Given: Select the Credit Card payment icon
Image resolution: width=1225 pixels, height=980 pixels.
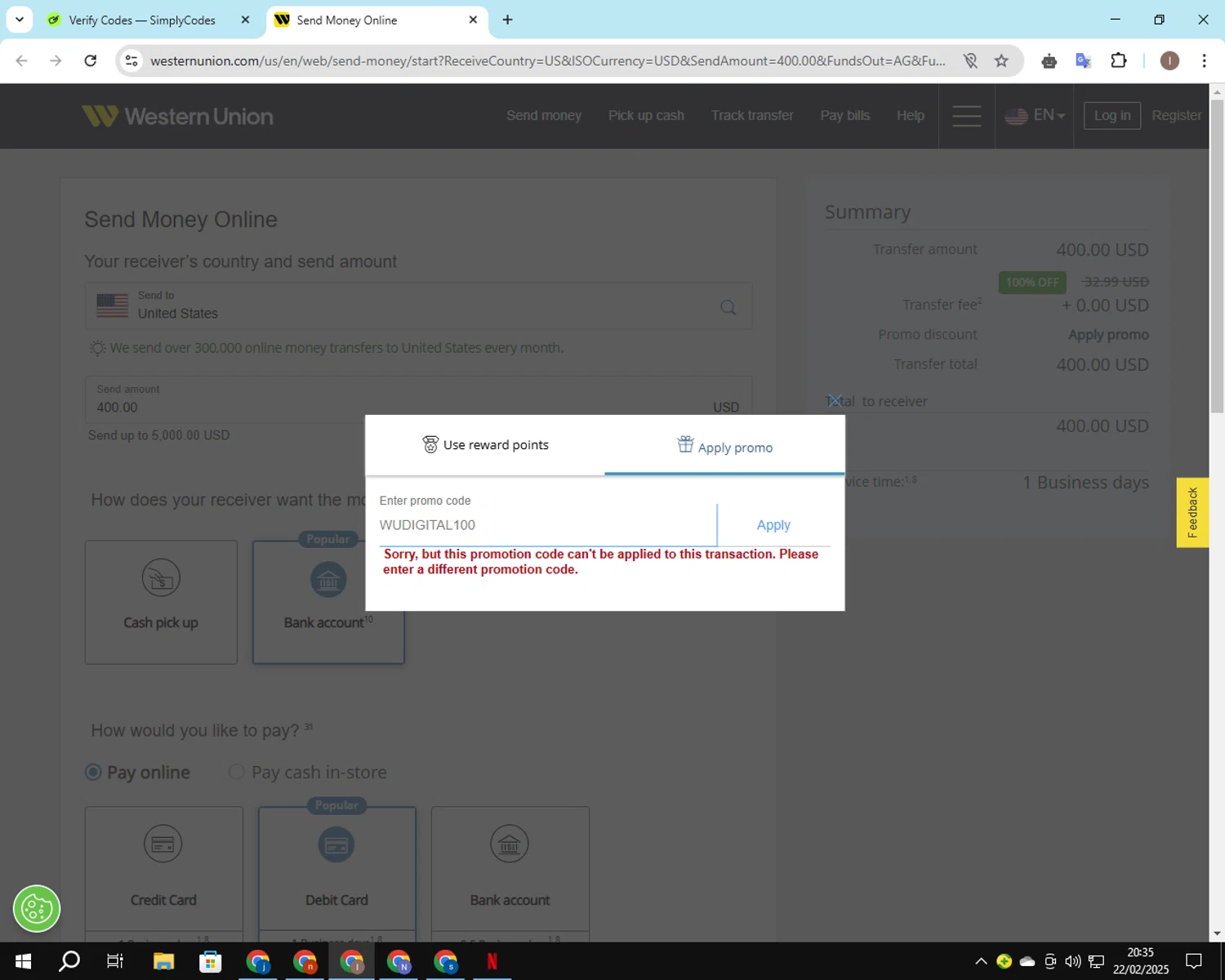Looking at the screenshot, I should click(163, 844).
